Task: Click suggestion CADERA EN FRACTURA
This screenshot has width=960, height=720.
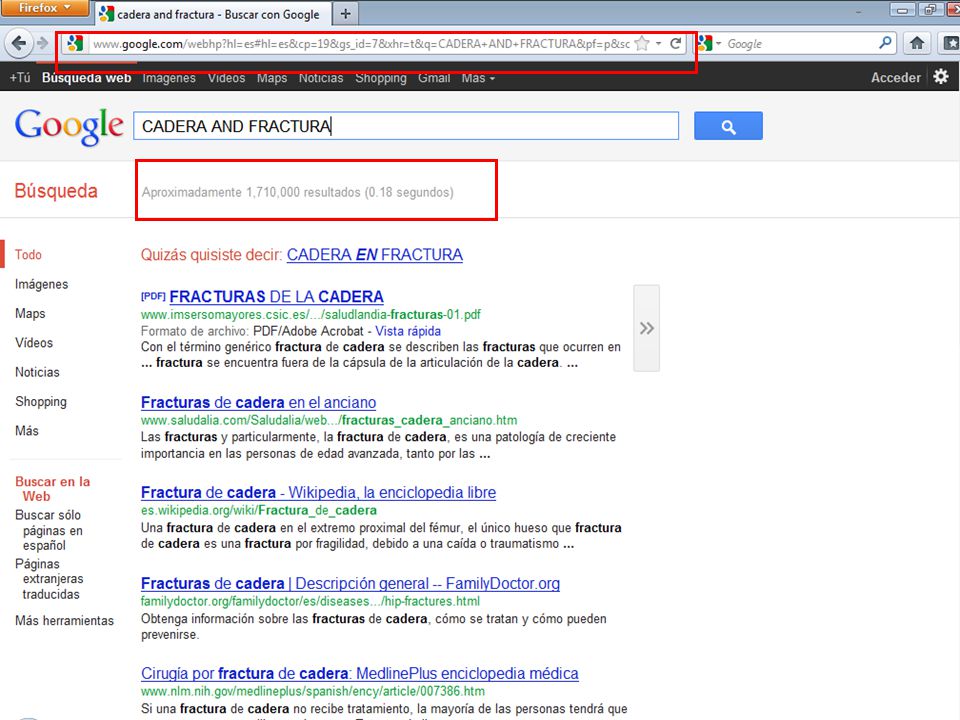Action: [x=375, y=255]
